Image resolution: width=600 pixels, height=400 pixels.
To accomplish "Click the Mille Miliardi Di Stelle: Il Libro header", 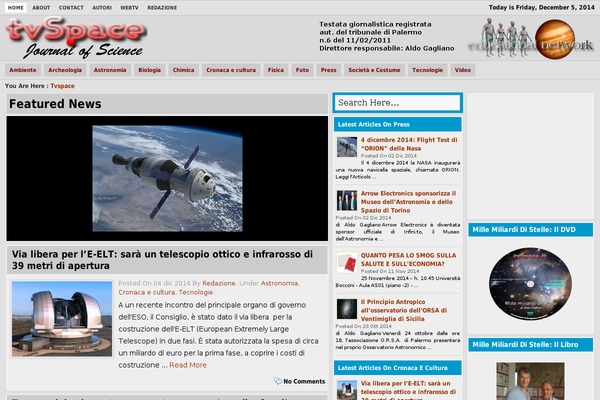I will (x=530, y=344).
